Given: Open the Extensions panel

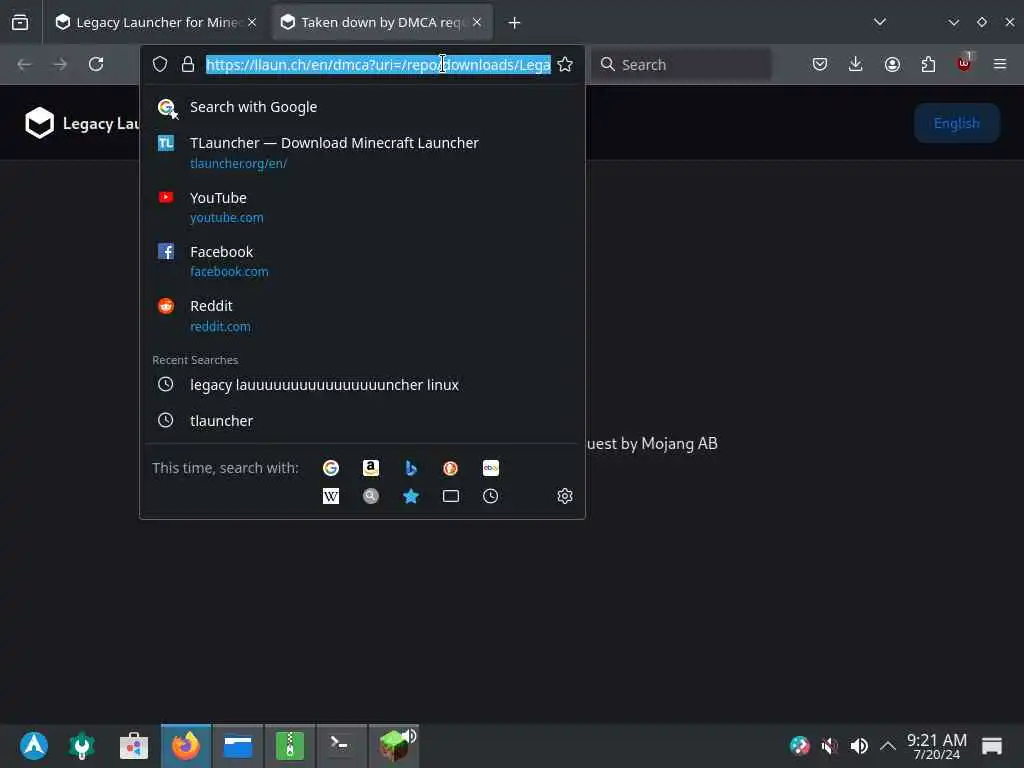Looking at the screenshot, I should pos(928,64).
